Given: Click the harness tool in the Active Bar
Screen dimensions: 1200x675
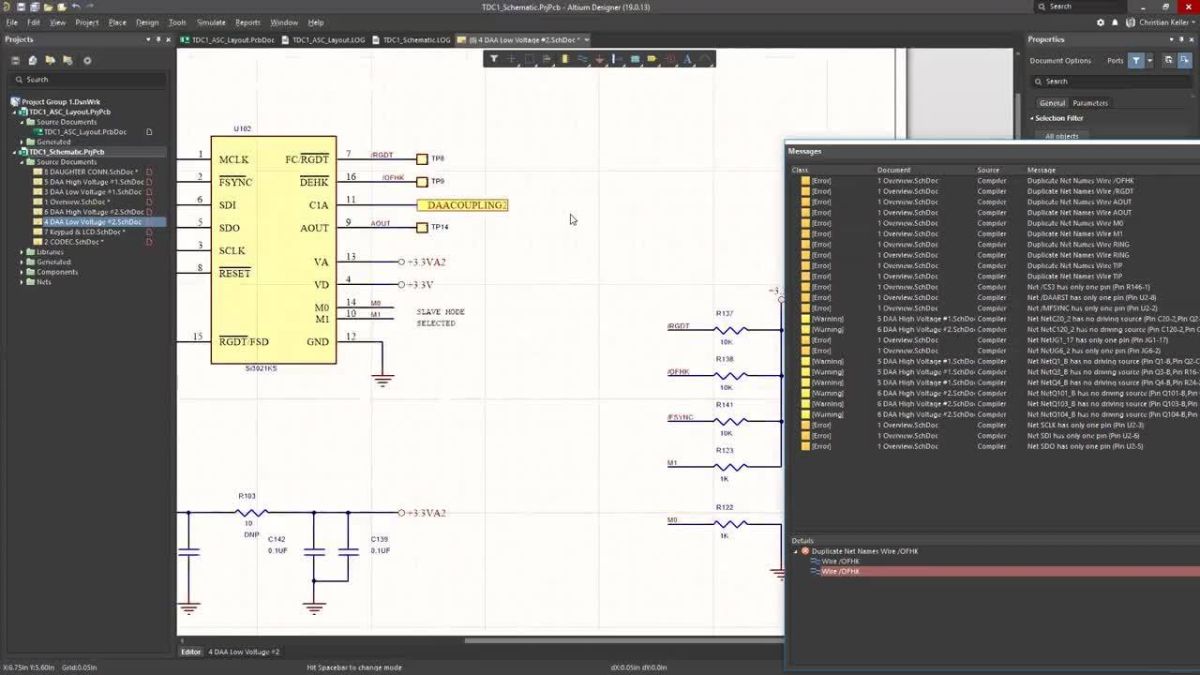Looking at the screenshot, I should pyautogui.click(x=617, y=59).
